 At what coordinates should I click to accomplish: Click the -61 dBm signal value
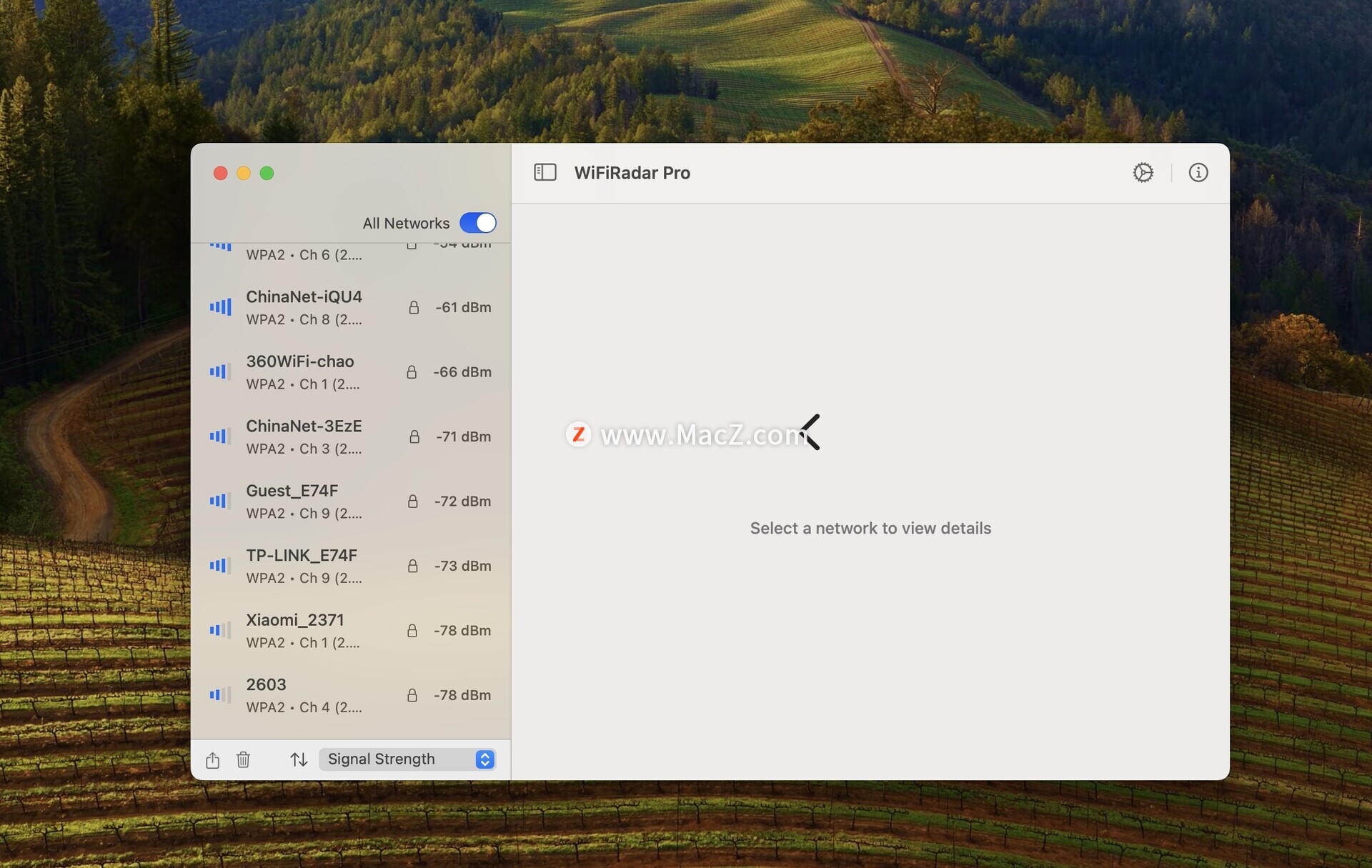[x=463, y=307]
